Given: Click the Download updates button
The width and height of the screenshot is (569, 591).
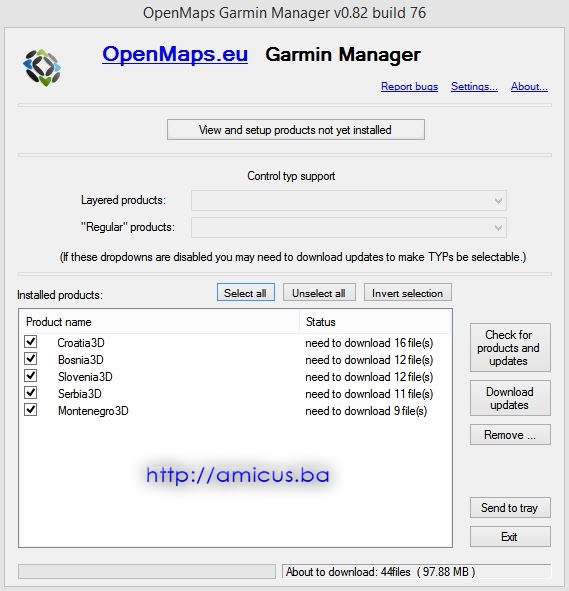Looking at the screenshot, I should (x=510, y=398).
